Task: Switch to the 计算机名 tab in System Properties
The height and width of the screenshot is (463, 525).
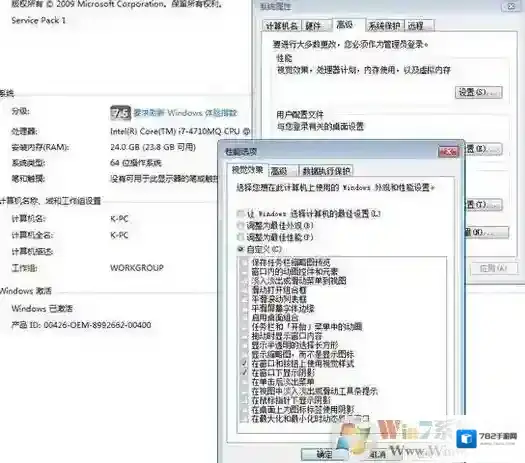Action: [282, 26]
